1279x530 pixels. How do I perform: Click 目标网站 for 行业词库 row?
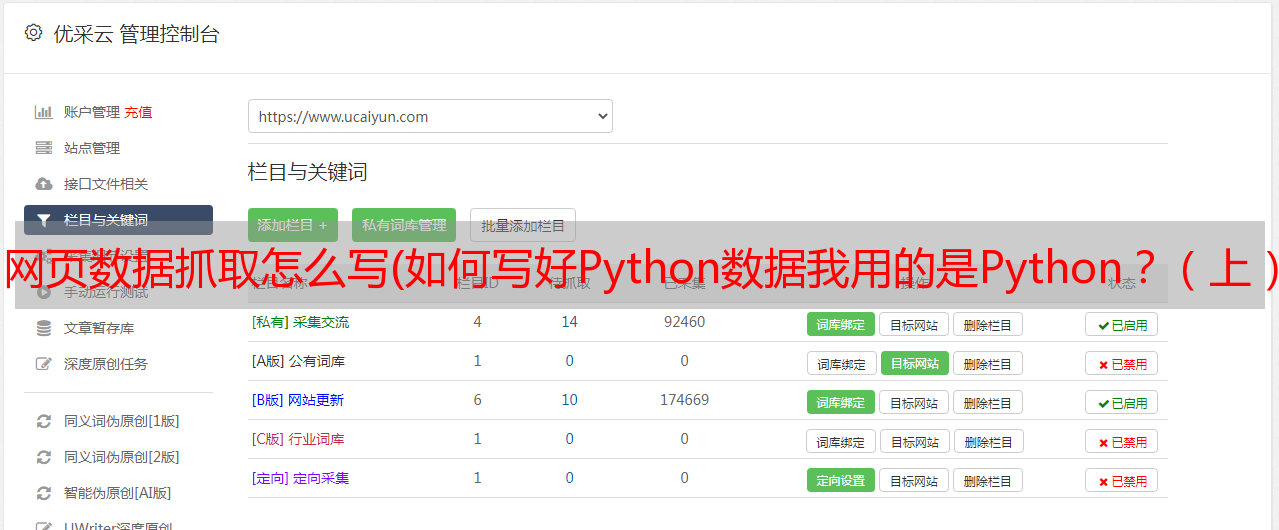(x=916, y=441)
